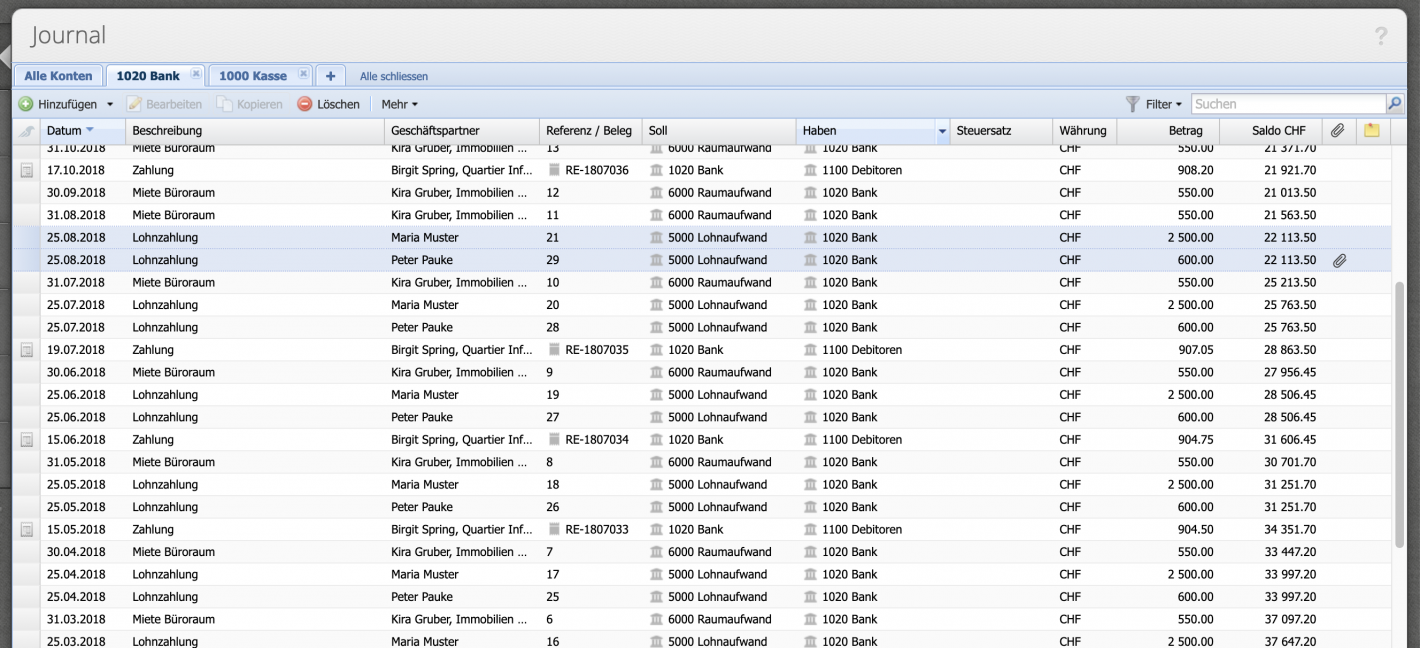This screenshot has height=648, width=1420.
Task: Click the plus button to open a new tab
Action: pos(330,75)
